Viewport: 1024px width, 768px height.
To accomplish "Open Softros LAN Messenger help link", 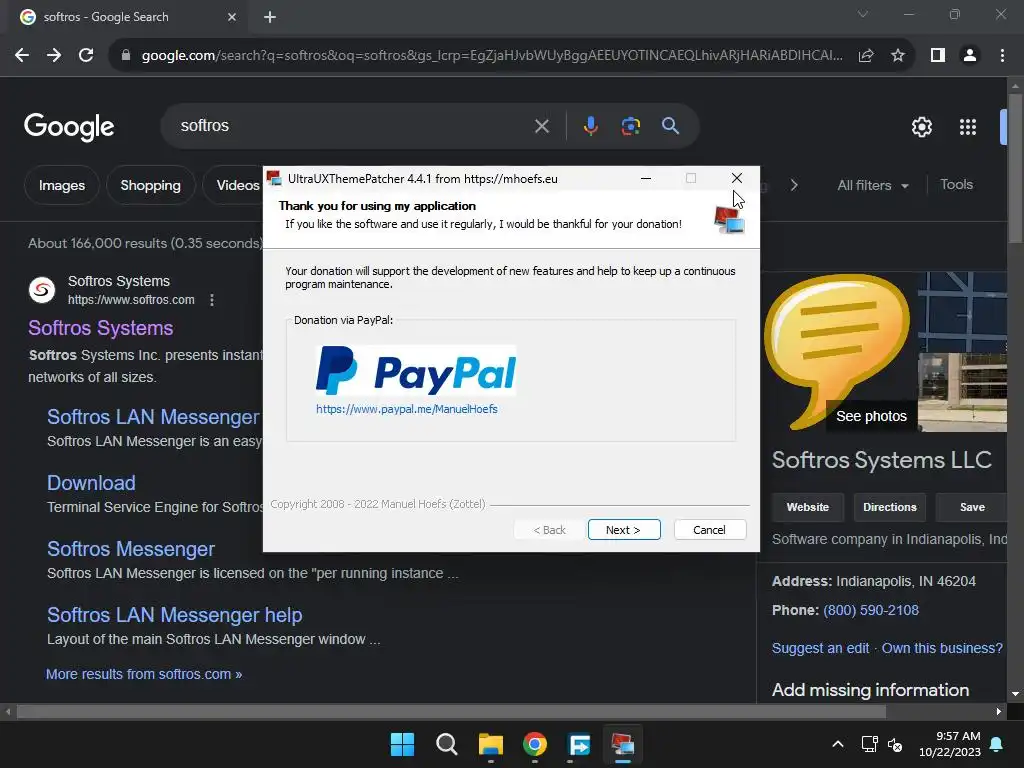I will (x=174, y=615).
